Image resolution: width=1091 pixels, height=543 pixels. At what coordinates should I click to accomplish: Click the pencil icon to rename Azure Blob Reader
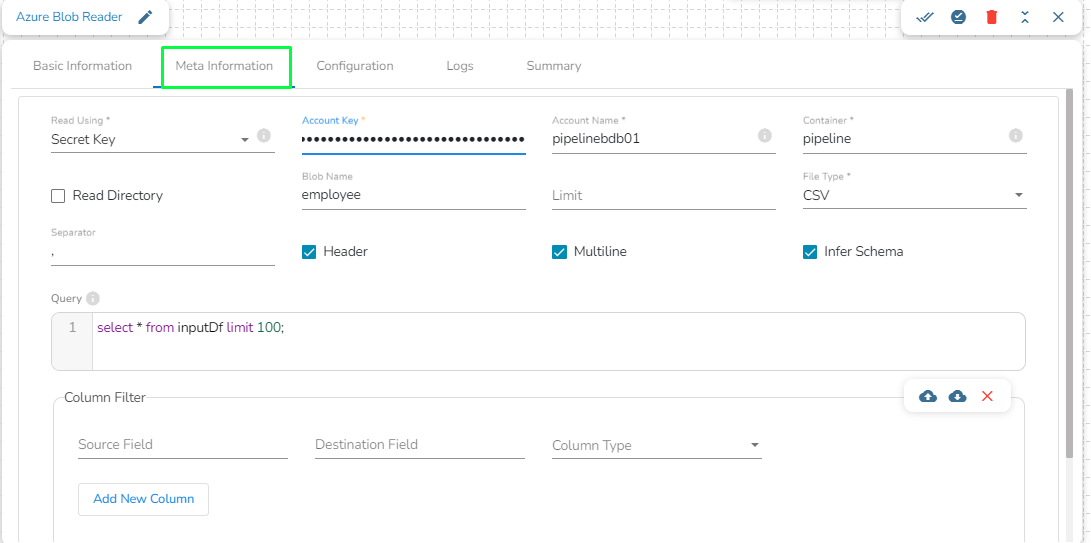pyautogui.click(x=146, y=17)
